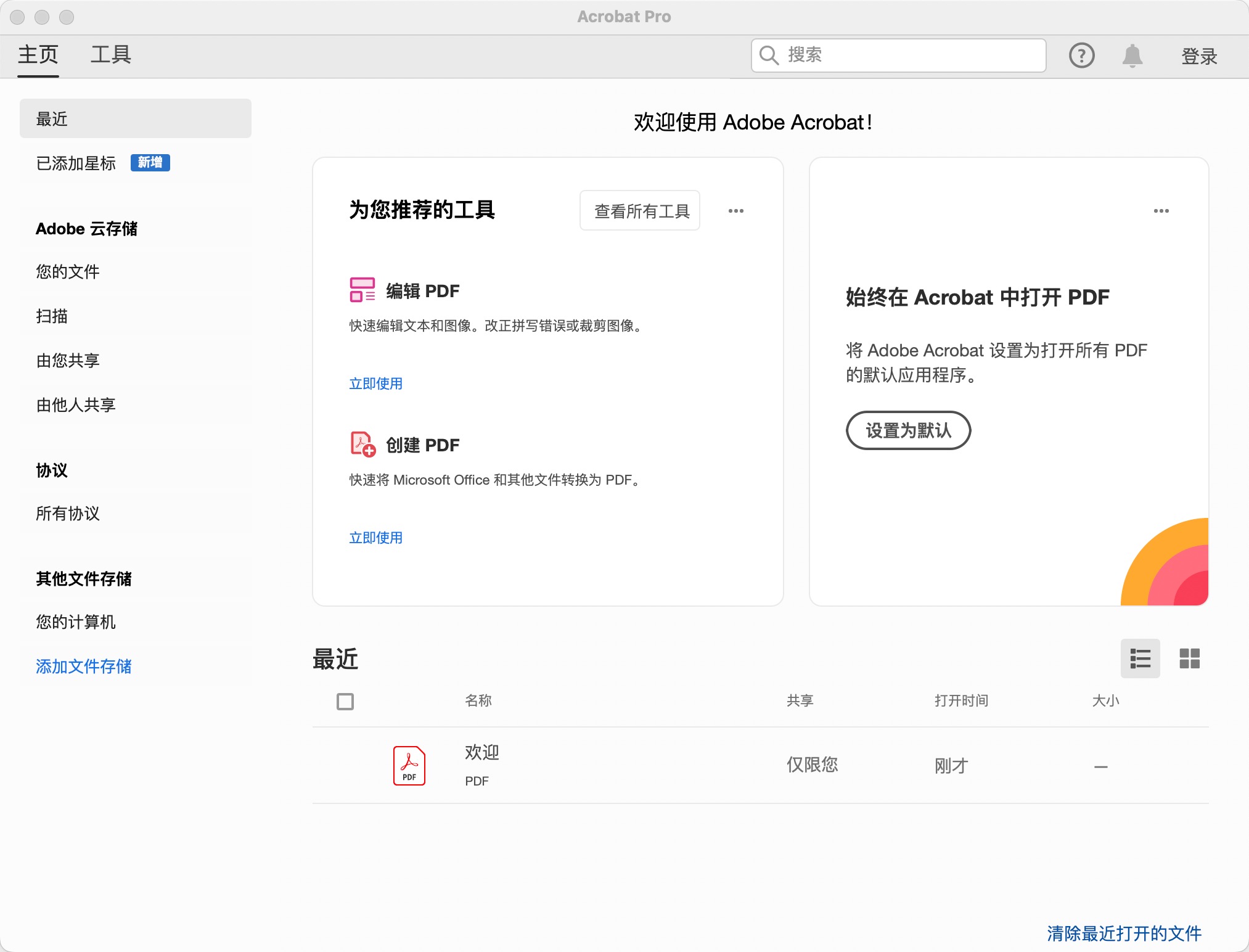Click the search magnifier icon
1249x952 pixels.
[x=769, y=55]
